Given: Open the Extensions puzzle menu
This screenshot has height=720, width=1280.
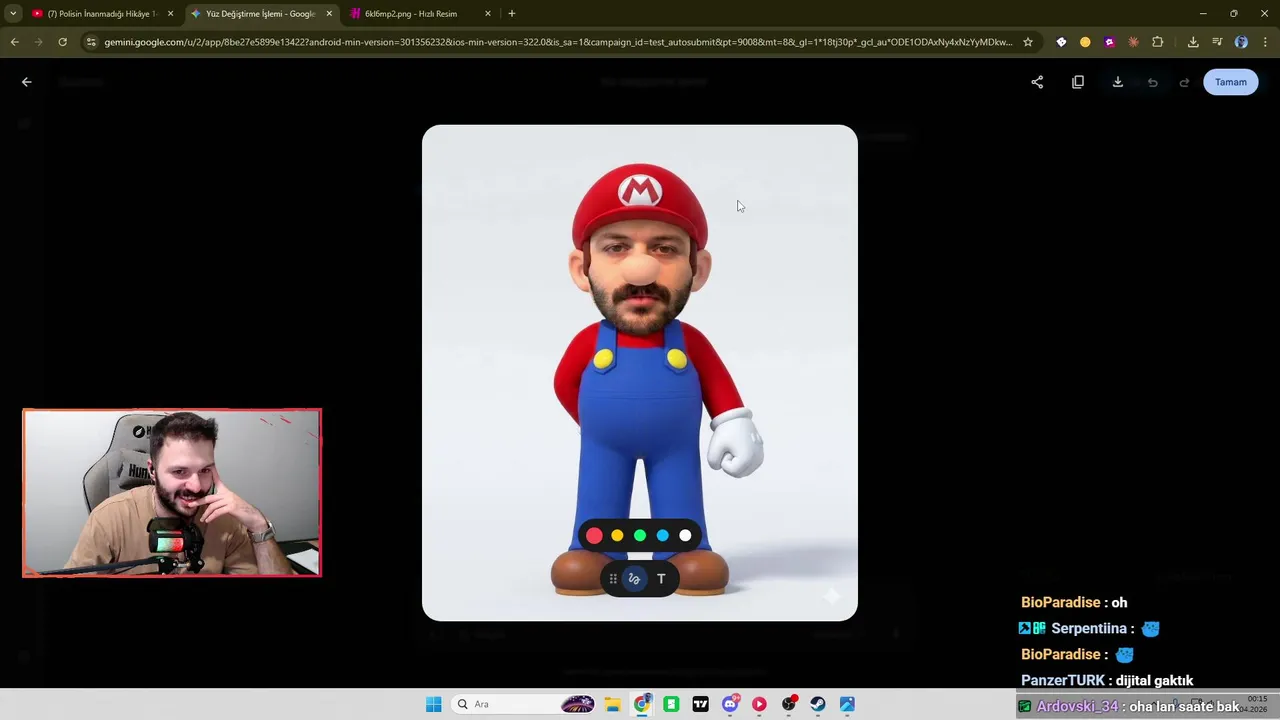Looking at the screenshot, I should click(1158, 42).
